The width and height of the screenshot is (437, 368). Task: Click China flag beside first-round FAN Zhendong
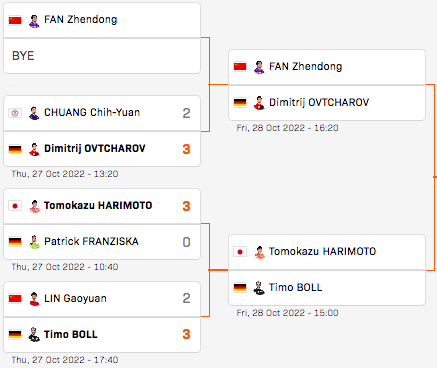click(15, 20)
